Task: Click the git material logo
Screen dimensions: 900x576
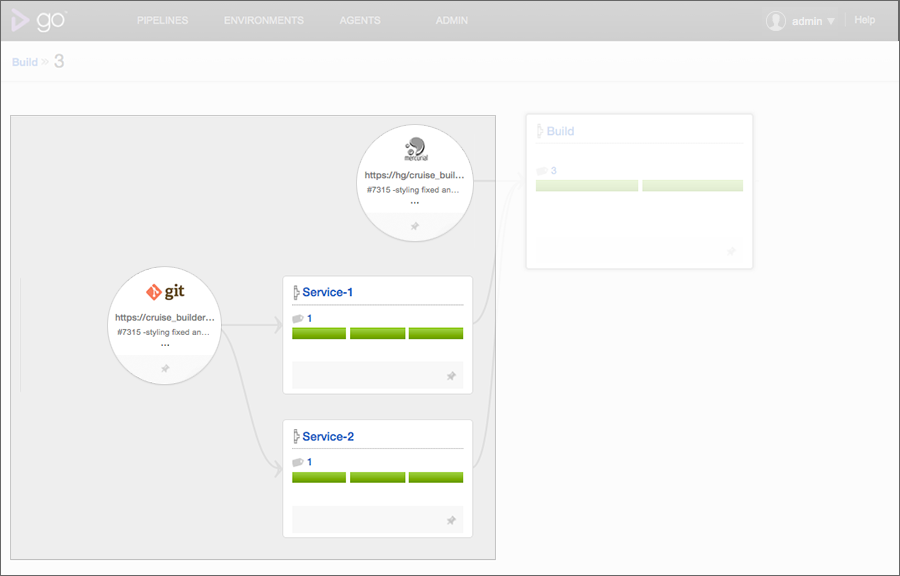Action: [166, 292]
